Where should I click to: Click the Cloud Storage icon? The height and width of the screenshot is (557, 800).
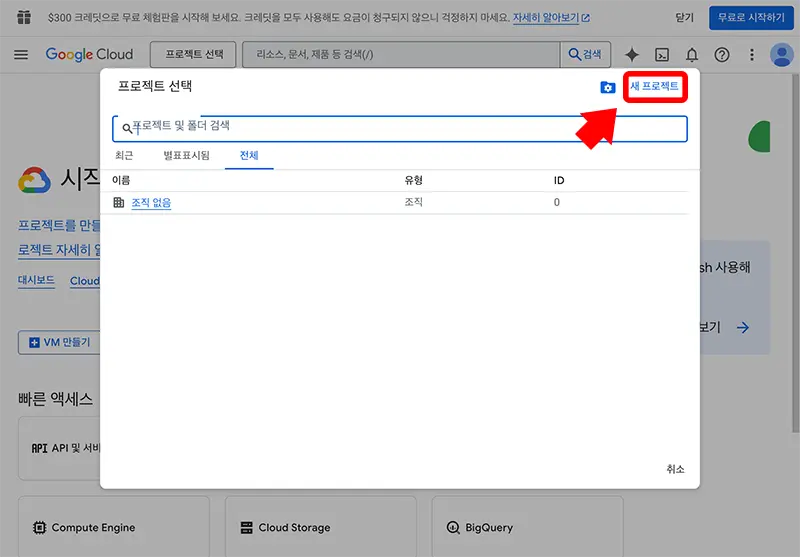(x=246, y=527)
